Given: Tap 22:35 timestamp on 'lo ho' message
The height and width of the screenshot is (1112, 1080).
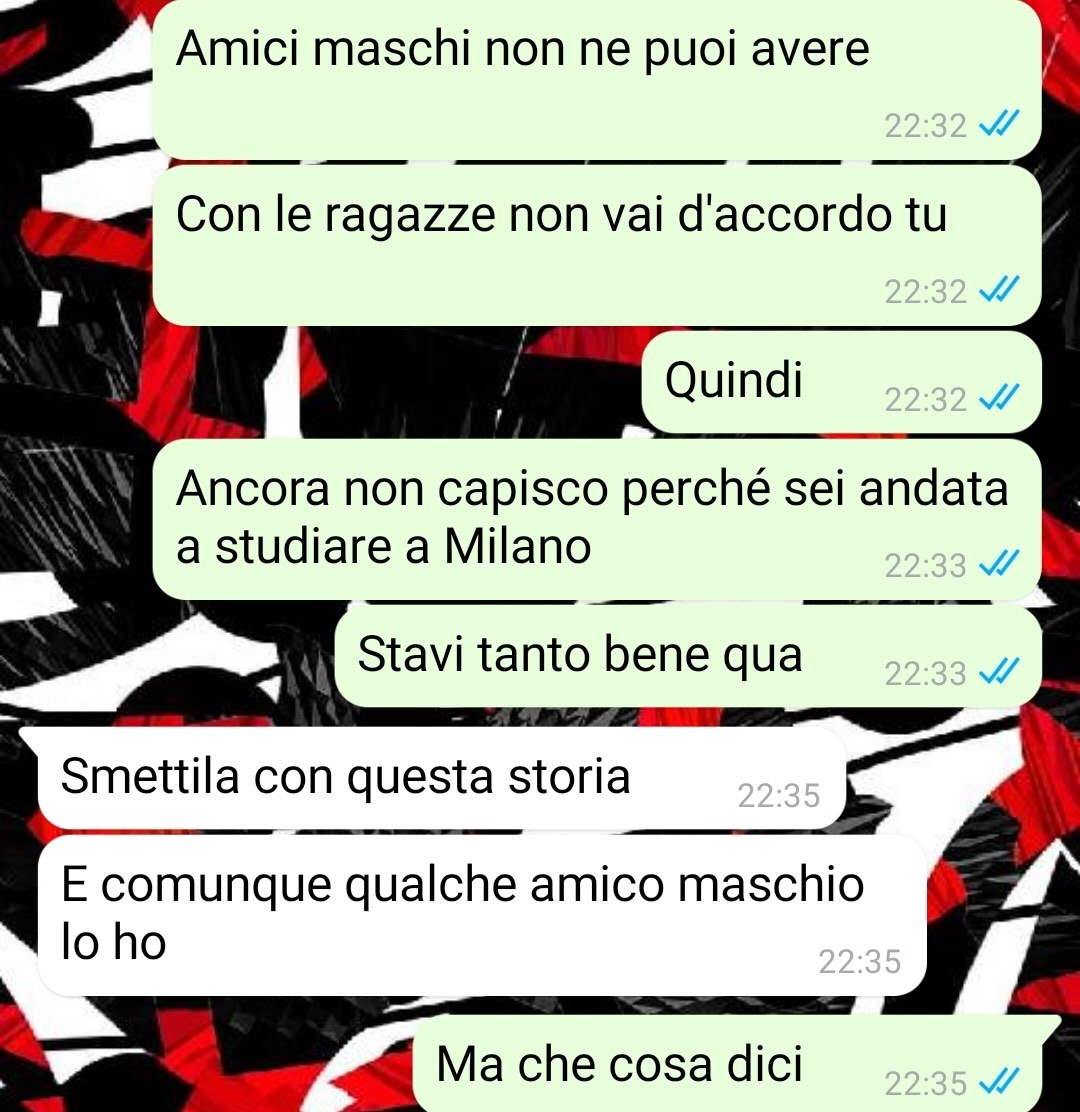Looking at the screenshot, I should 859,962.
